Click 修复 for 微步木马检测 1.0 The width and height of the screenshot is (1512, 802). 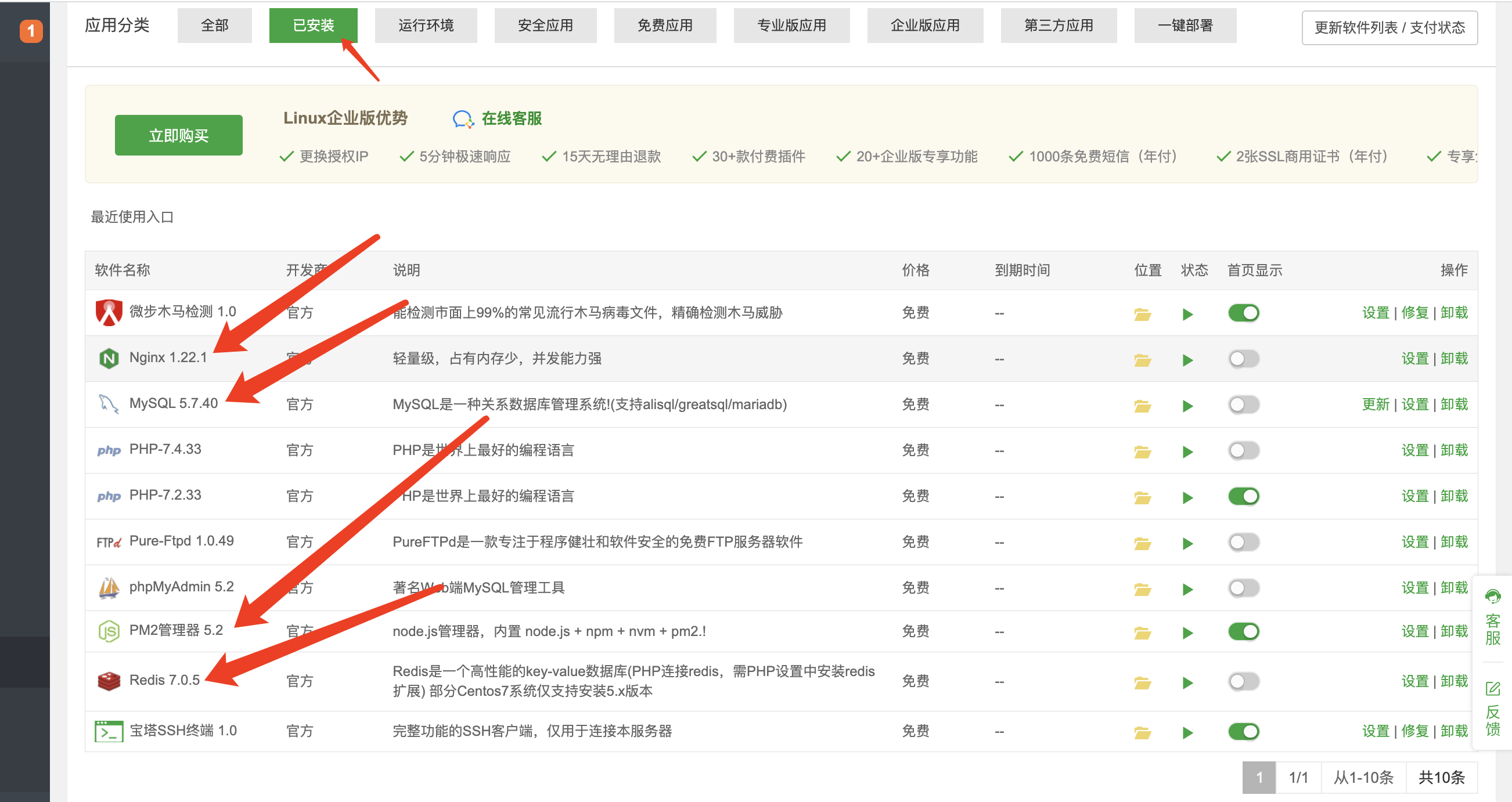[x=1414, y=313]
